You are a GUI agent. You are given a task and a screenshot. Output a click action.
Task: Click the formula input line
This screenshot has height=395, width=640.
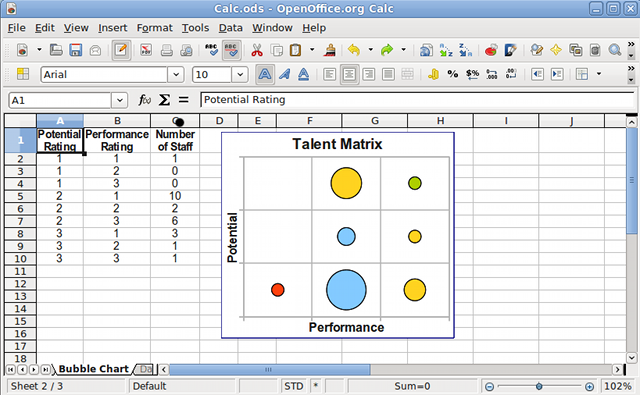(x=417, y=100)
